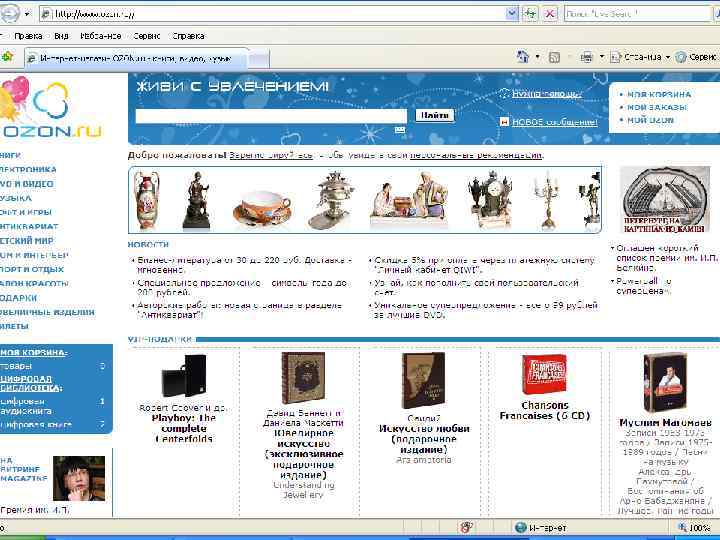Open the Избранное menu
The width and height of the screenshot is (720, 540).
pos(101,36)
